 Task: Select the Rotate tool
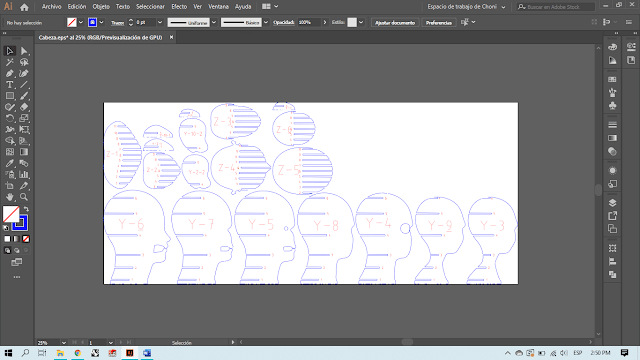10,118
